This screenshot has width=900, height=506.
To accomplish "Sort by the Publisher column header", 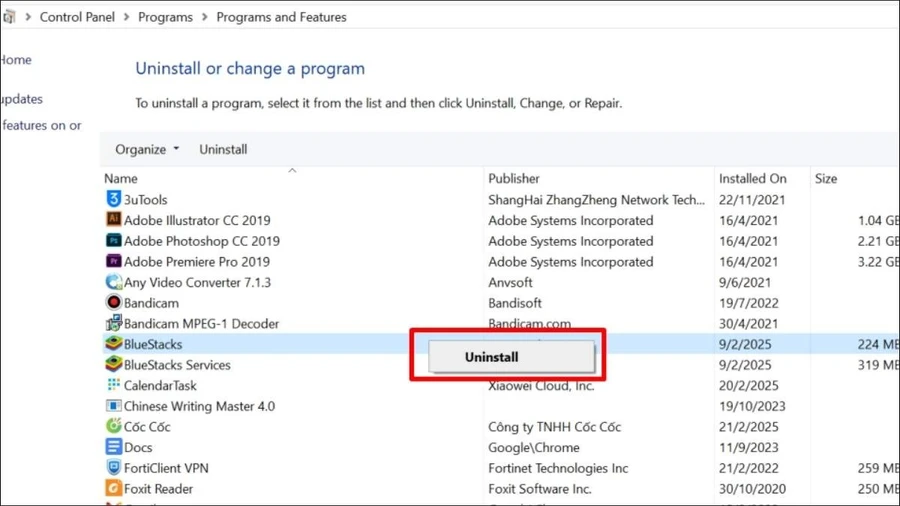I will pyautogui.click(x=514, y=178).
